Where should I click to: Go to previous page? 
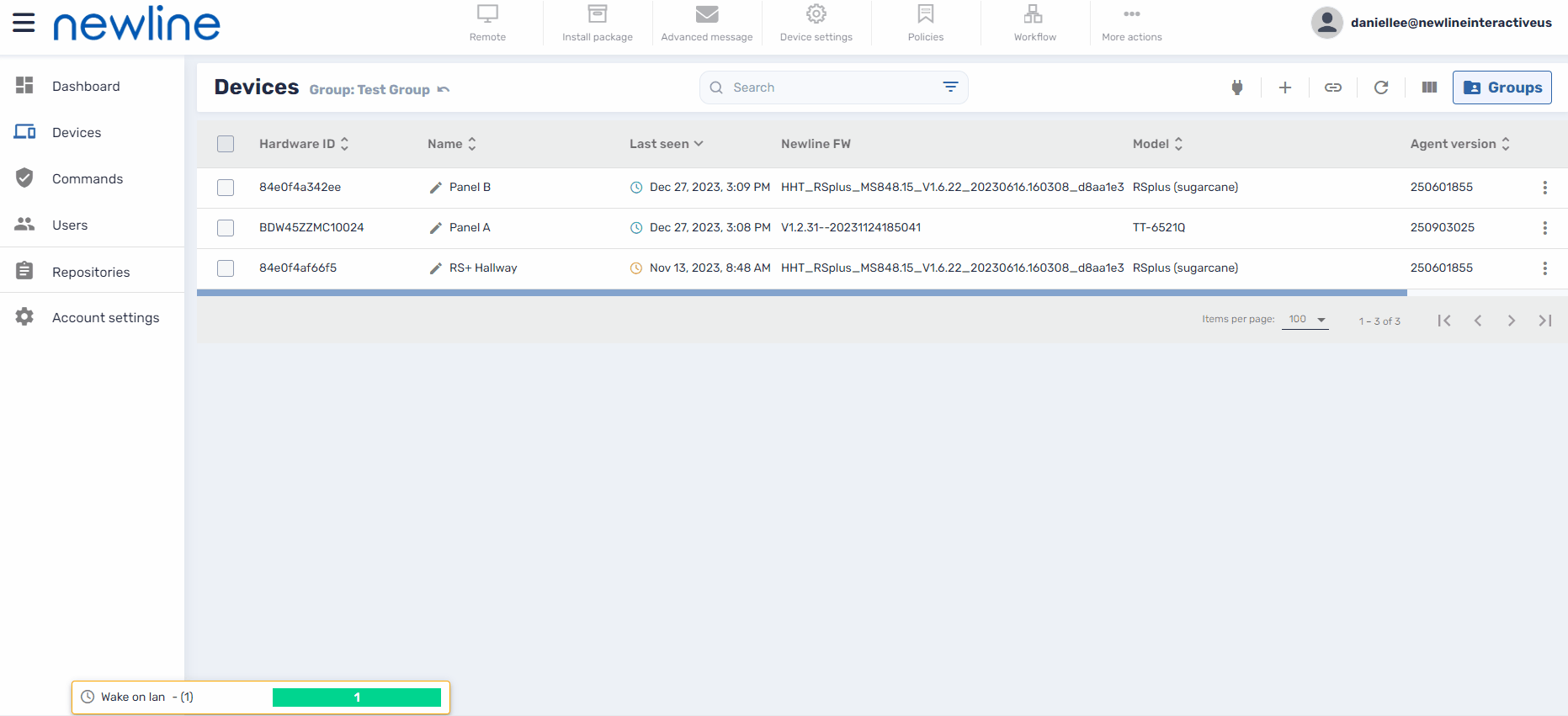[x=1478, y=321]
